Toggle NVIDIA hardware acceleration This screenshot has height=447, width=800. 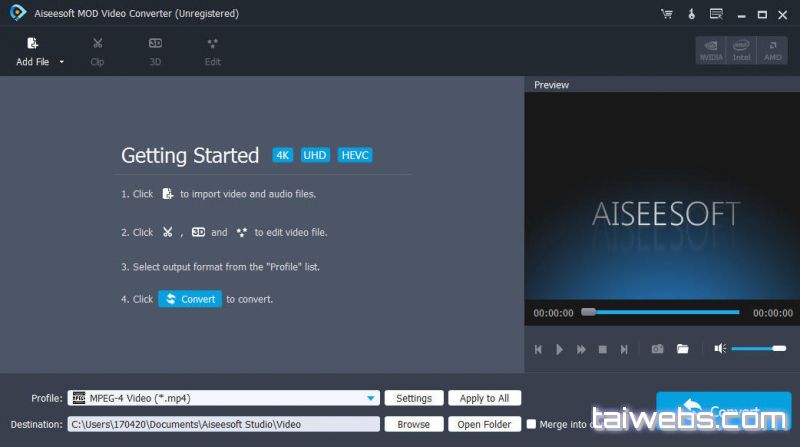[x=710, y=50]
